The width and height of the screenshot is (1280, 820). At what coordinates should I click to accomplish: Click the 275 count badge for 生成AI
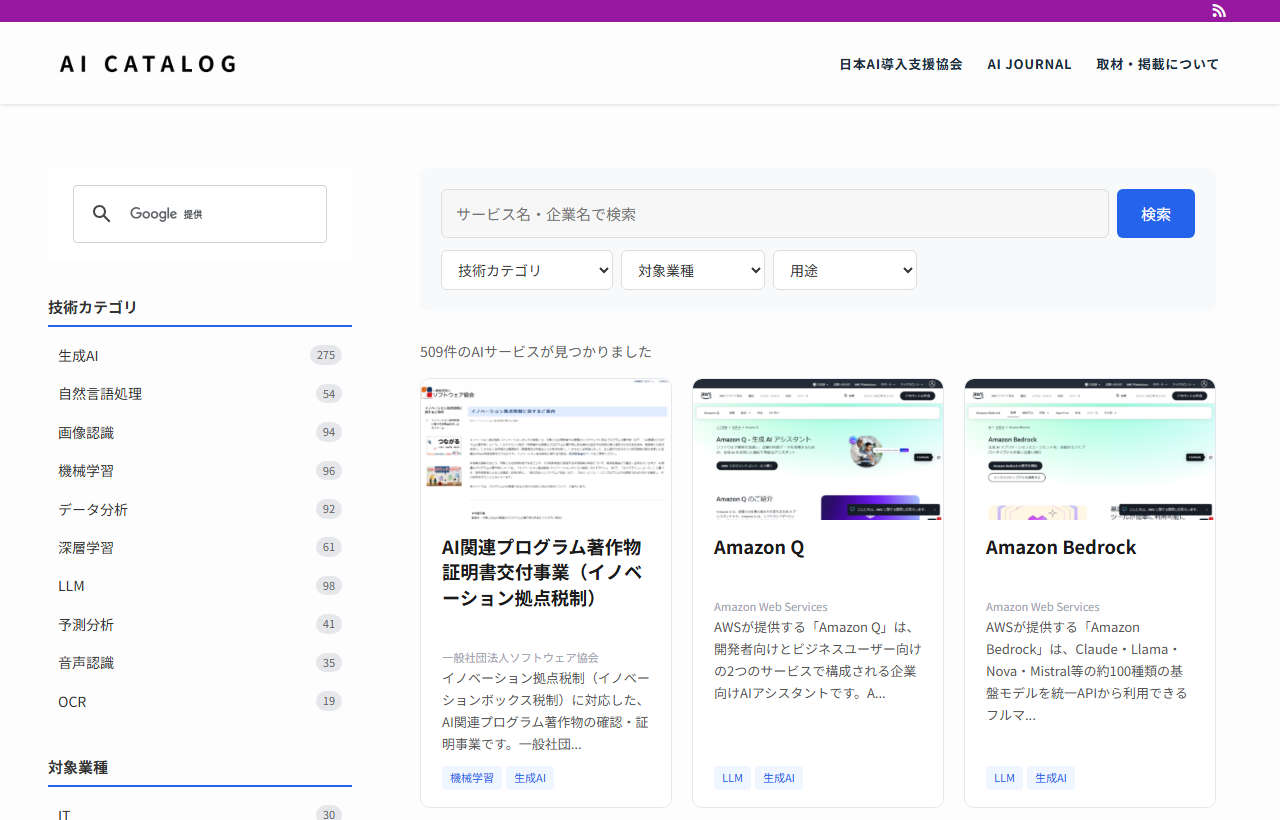click(x=326, y=355)
